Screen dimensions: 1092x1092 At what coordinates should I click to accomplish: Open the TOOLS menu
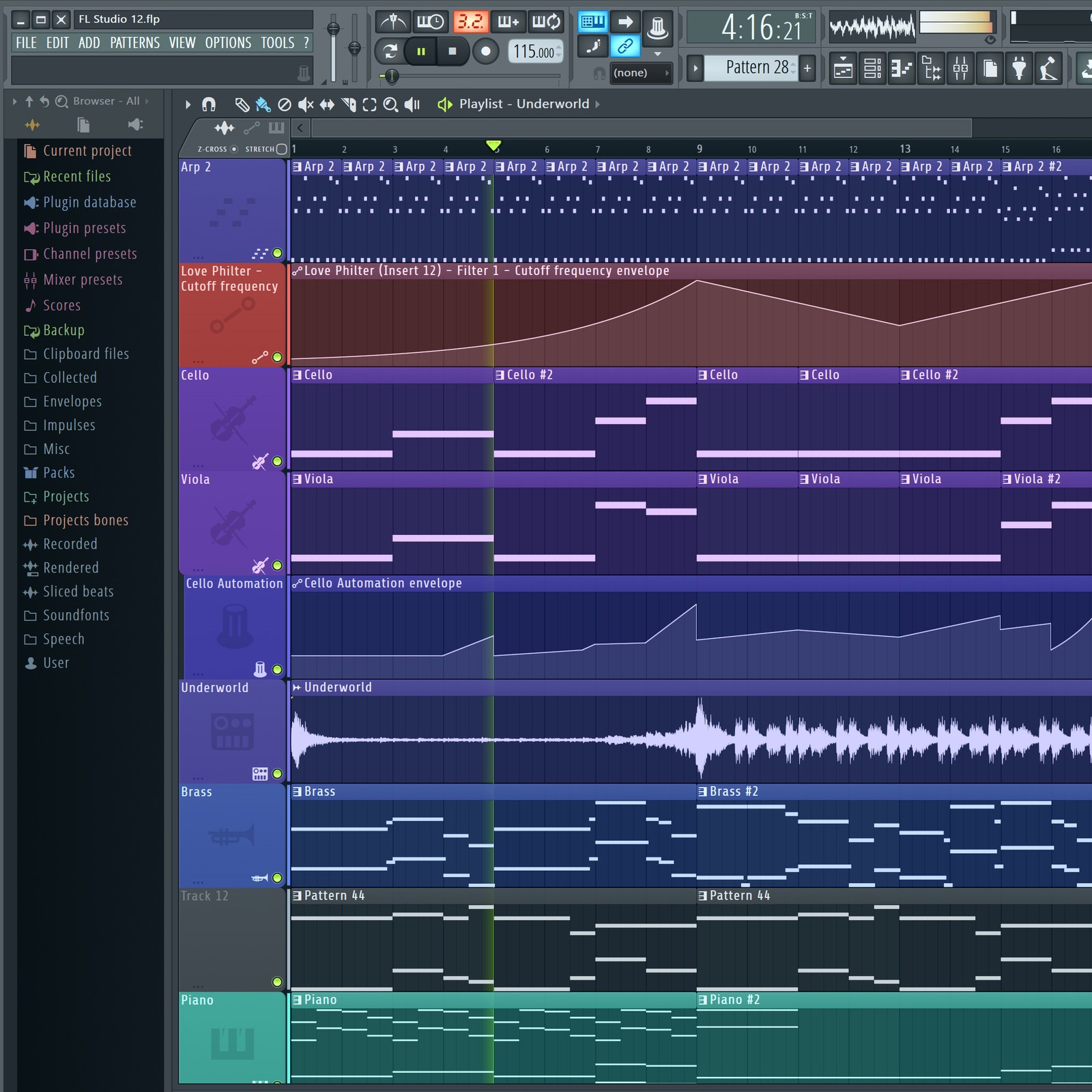tap(277, 43)
